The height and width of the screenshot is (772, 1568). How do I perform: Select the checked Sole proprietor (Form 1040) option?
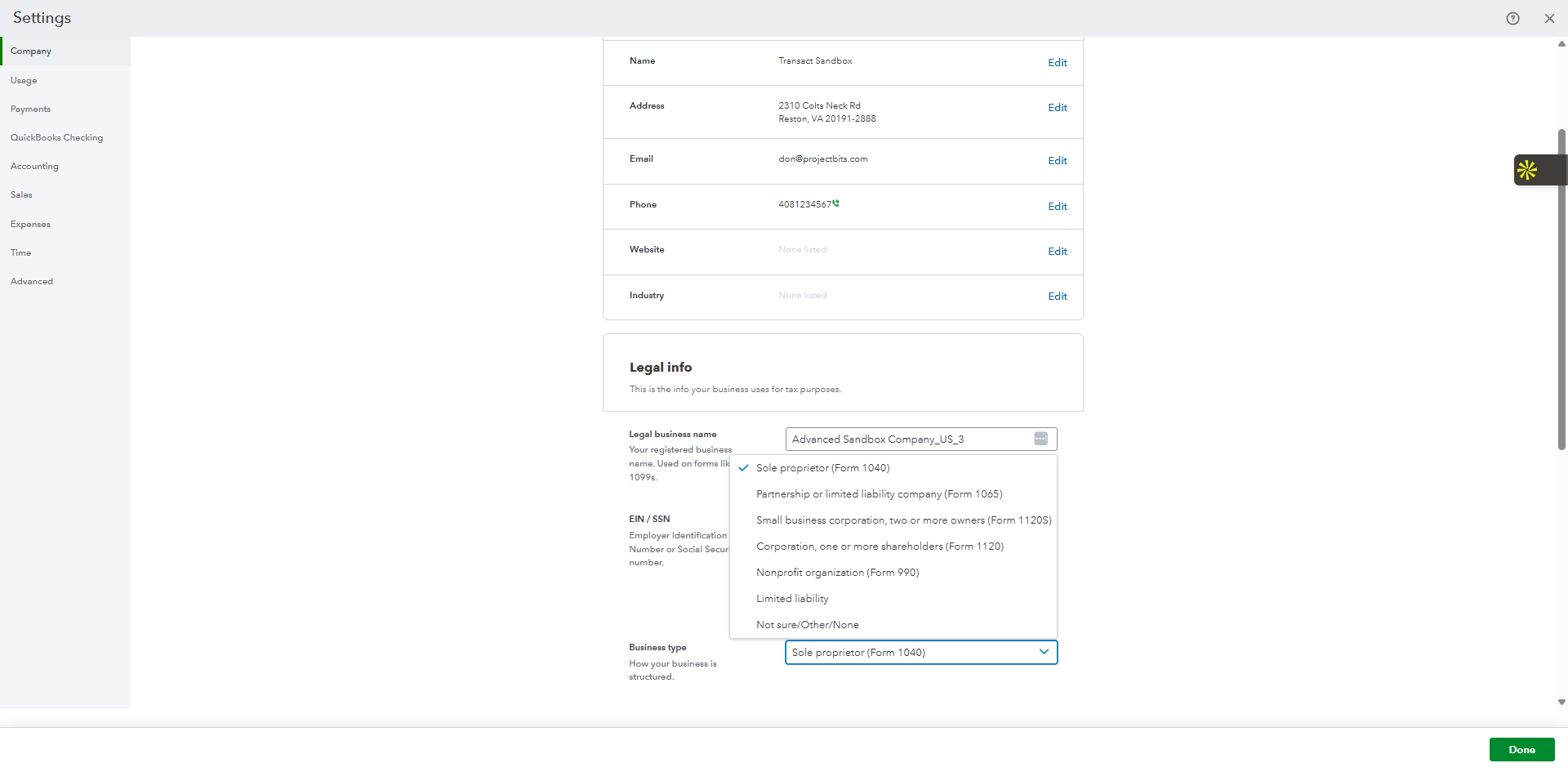(823, 467)
